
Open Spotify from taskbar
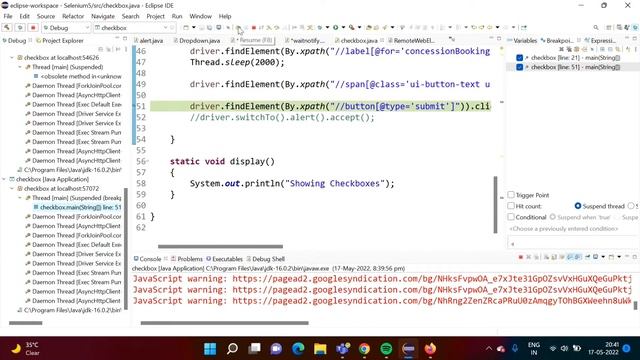(x=386, y=349)
